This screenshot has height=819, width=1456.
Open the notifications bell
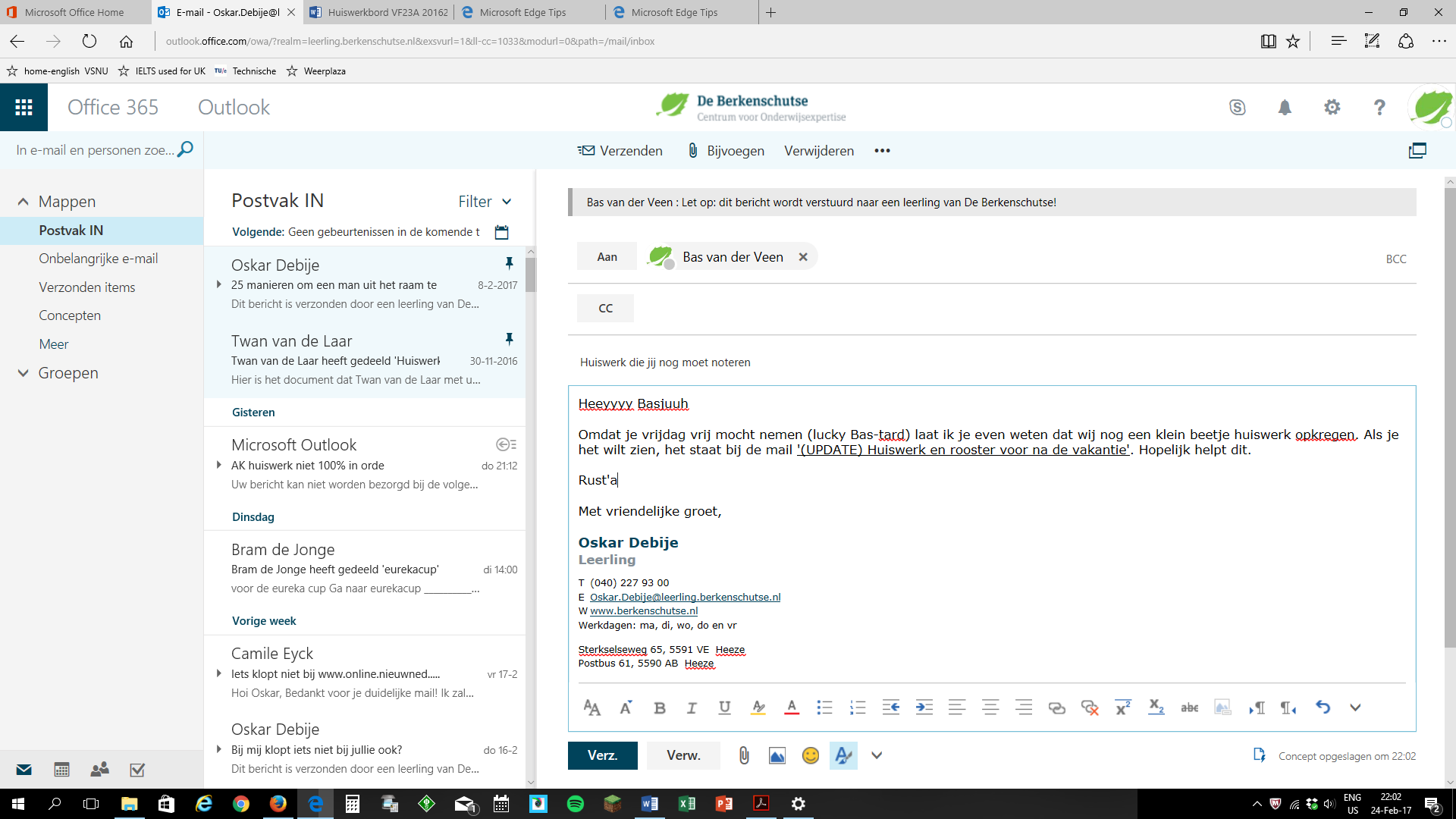(x=1285, y=108)
